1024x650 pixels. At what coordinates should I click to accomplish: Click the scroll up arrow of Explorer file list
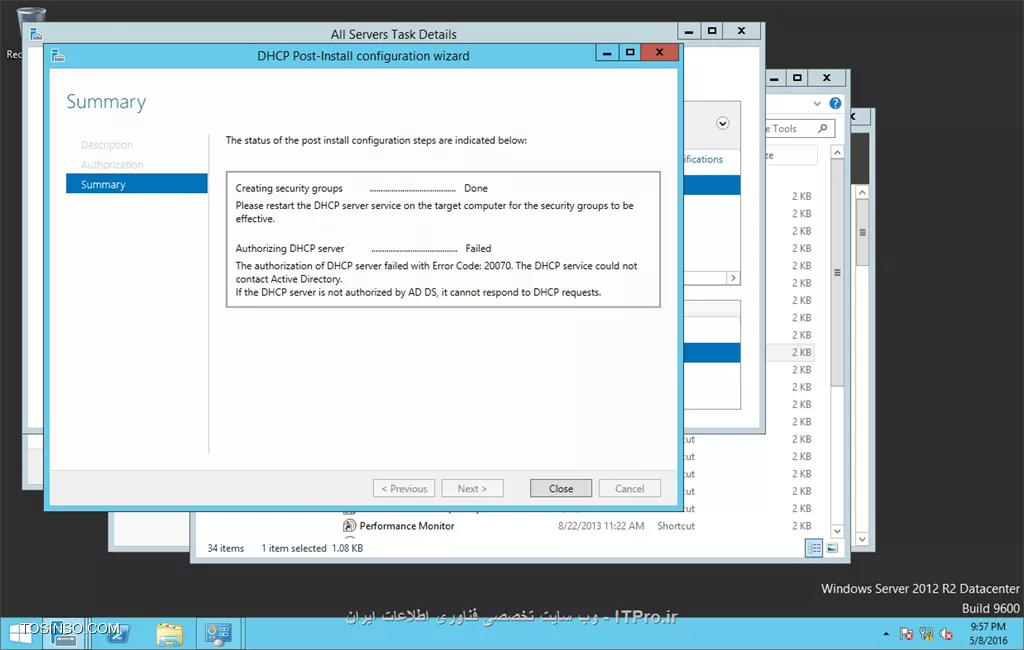coord(837,152)
